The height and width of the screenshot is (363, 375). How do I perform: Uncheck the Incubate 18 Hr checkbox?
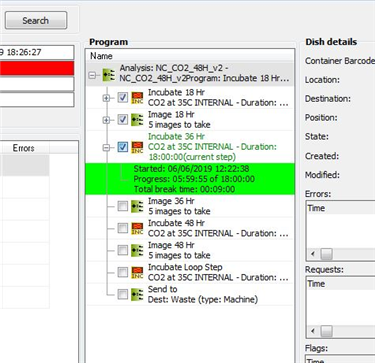point(123,98)
